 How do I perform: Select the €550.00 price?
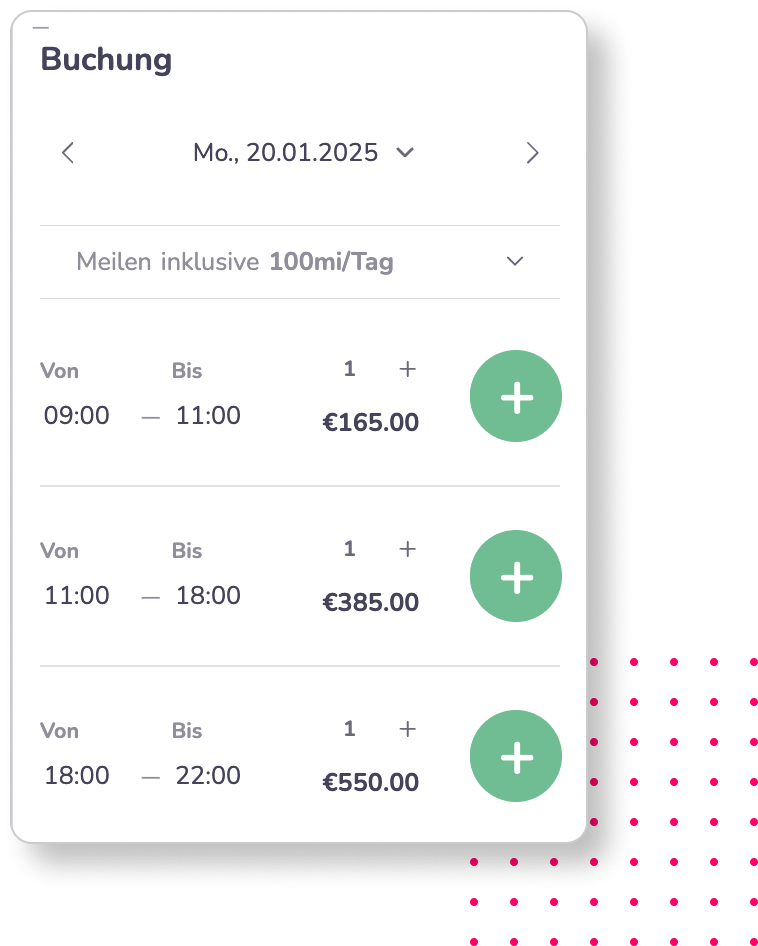coord(371,783)
